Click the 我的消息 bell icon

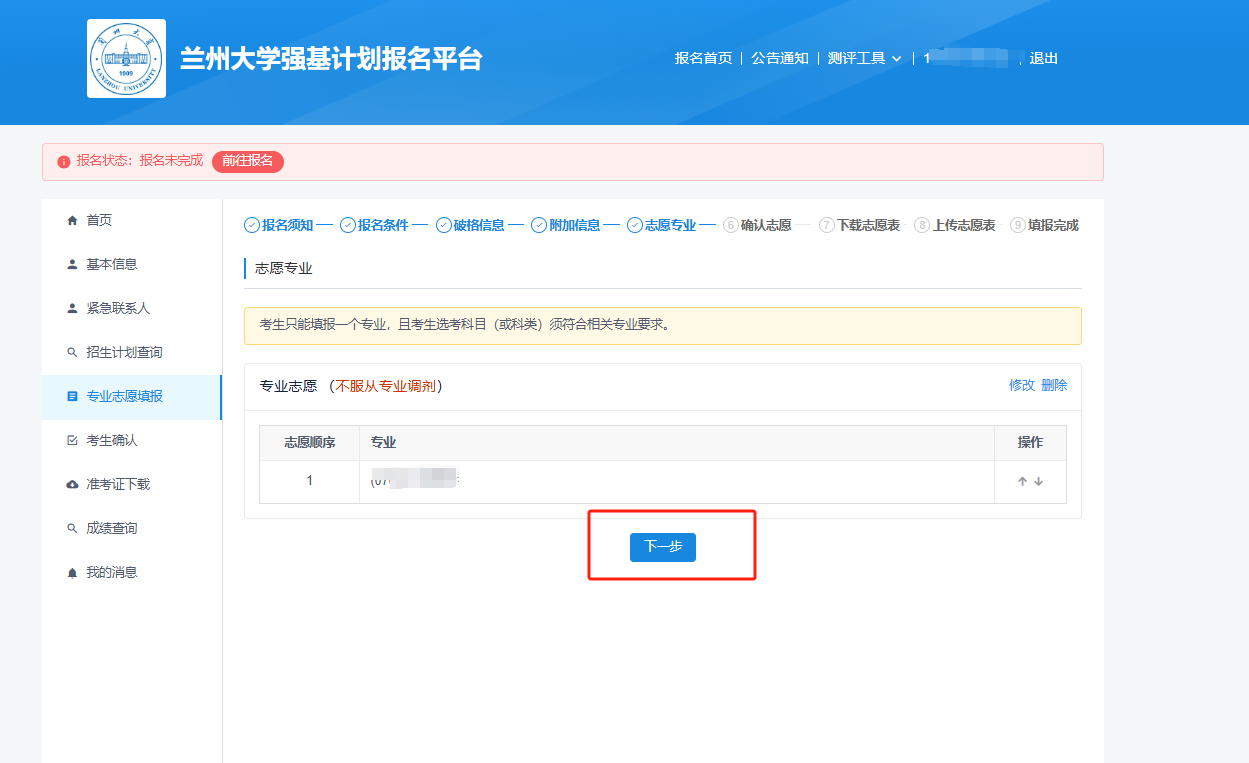[x=72, y=572]
